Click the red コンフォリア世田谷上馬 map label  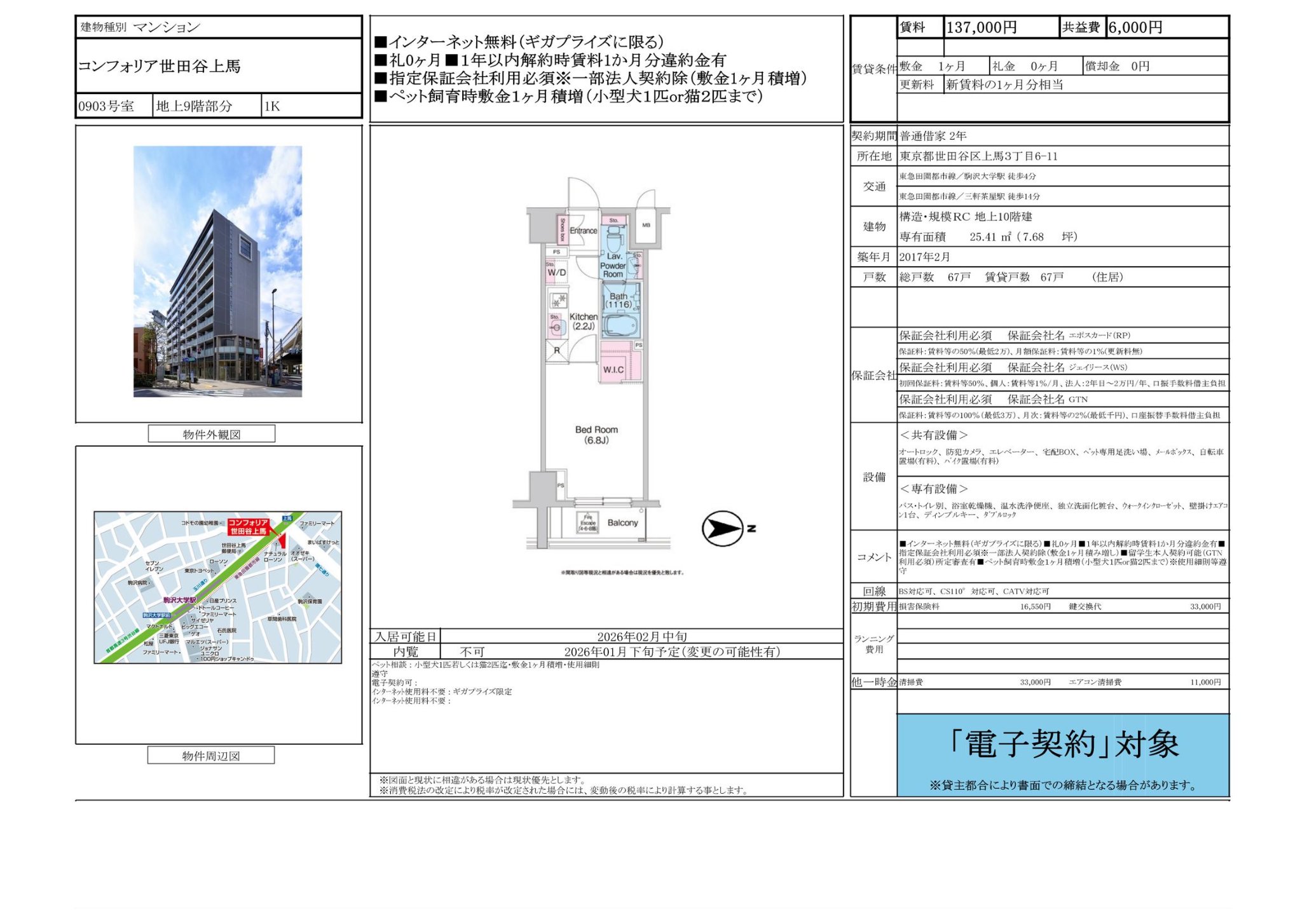[x=248, y=527]
